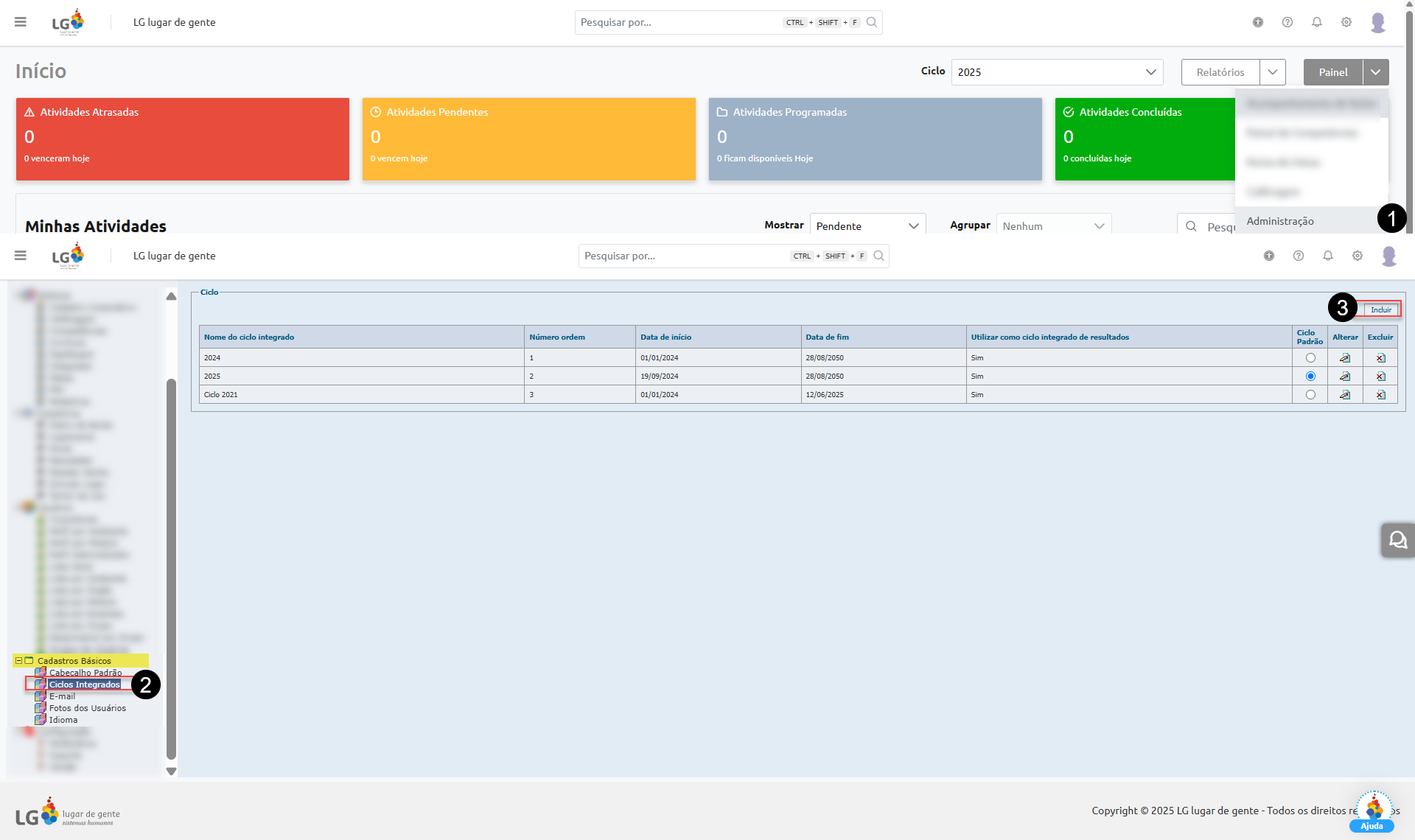
Task: Select Administração from the menu
Action: [1280, 221]
